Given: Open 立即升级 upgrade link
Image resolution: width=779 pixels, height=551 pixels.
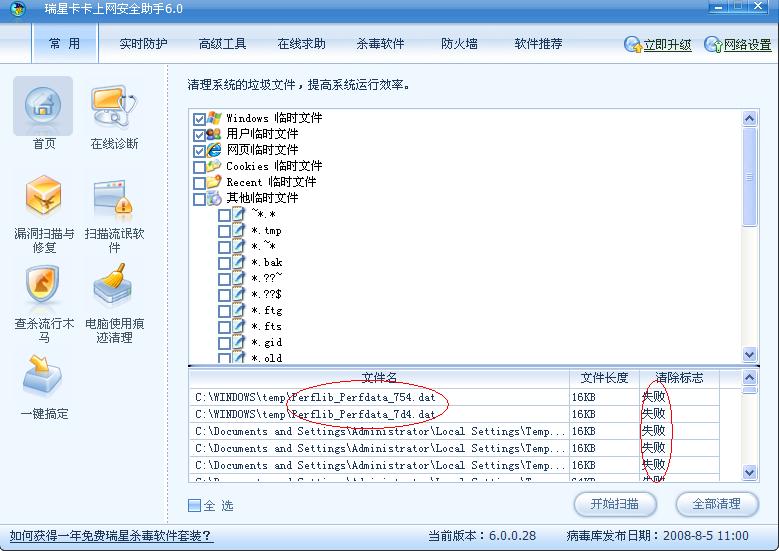Looking at the screenshot, I should point(667,45).
